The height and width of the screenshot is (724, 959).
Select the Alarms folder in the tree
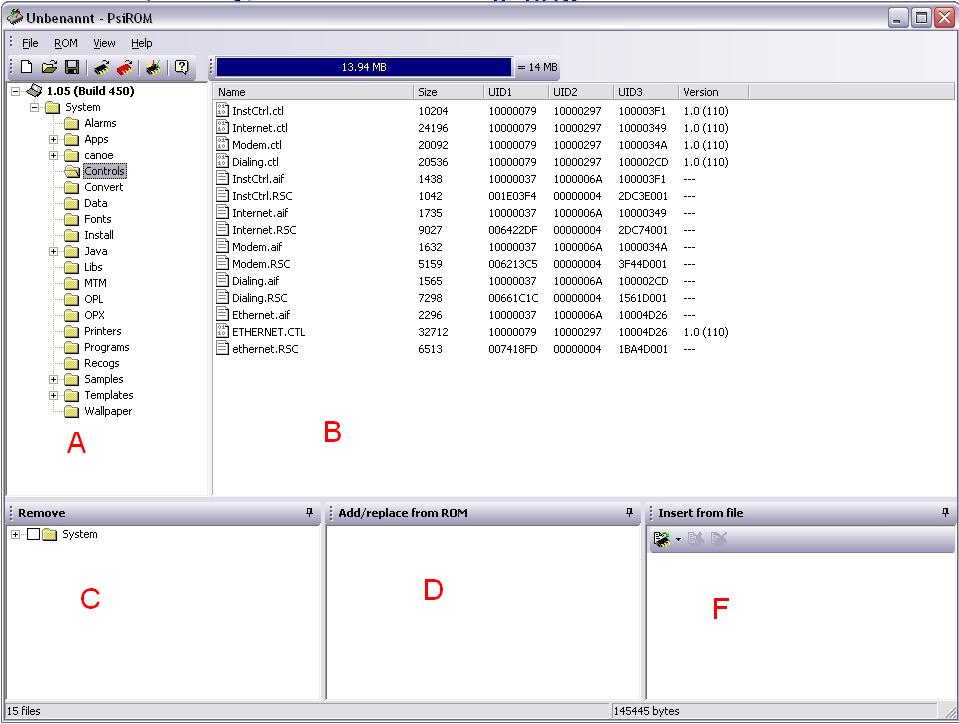(x=100, y=123)
